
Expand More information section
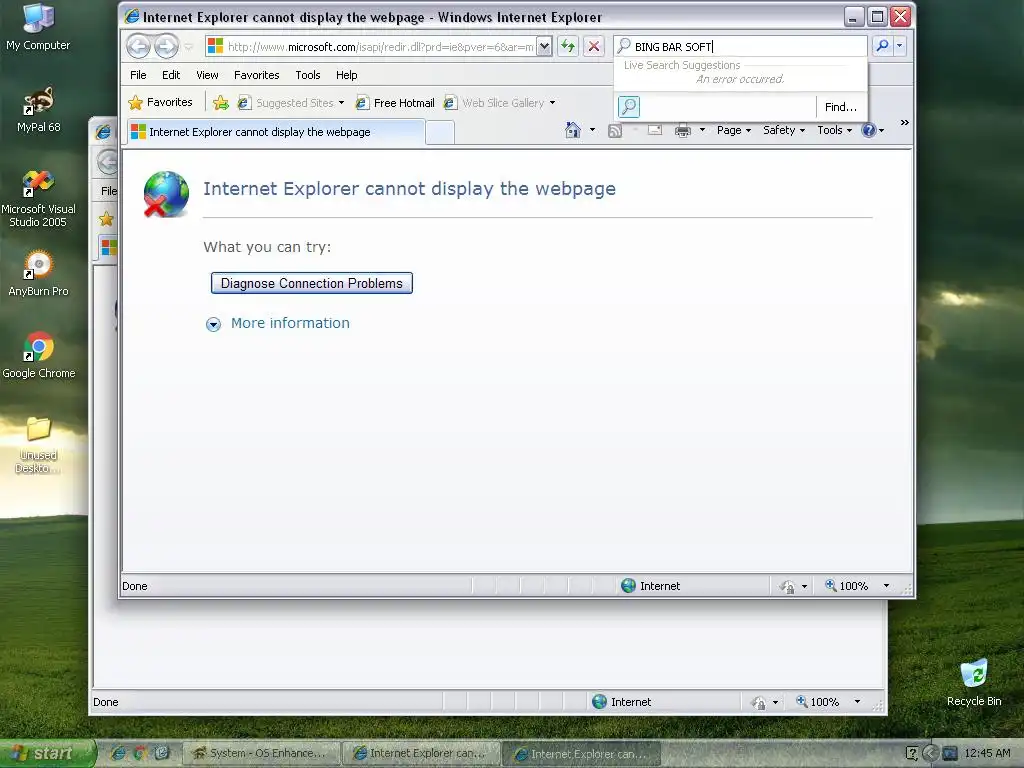coord(278,323)
